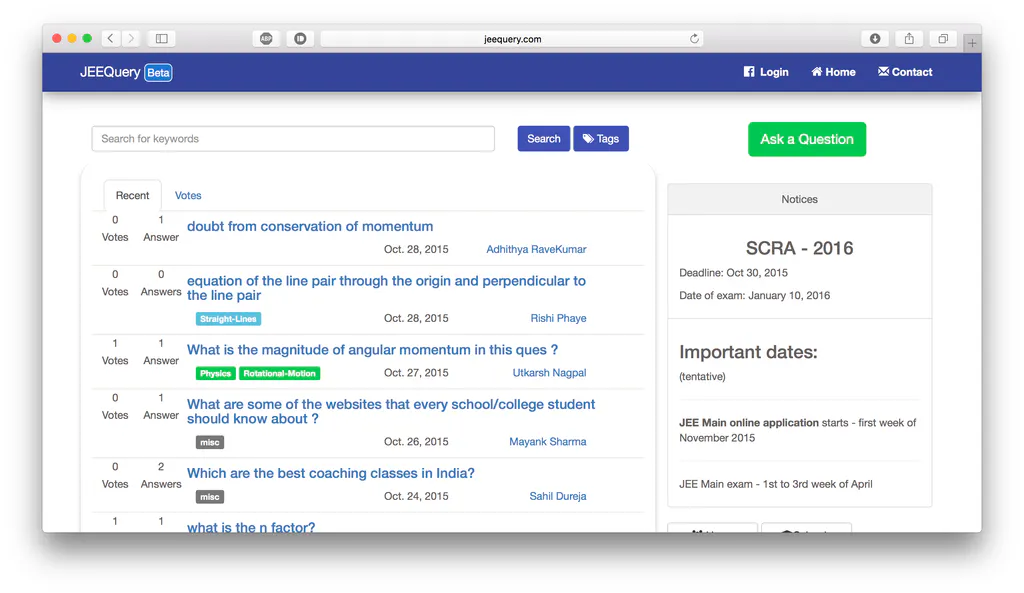Show all tabs icon in Safari
Viewport: 1024px width, 593px height.
coord(943,39)
